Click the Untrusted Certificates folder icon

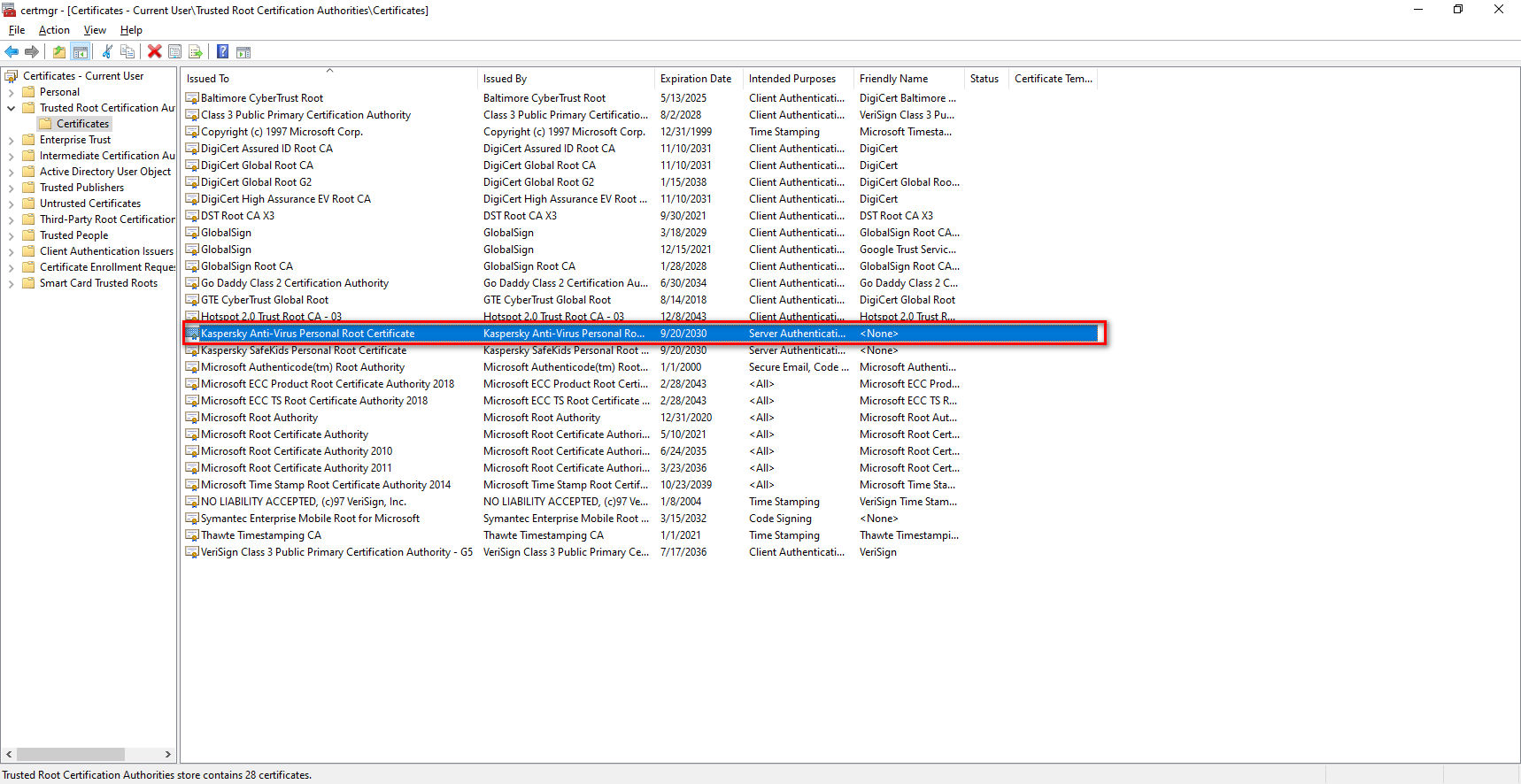click(x=28, y=204)
